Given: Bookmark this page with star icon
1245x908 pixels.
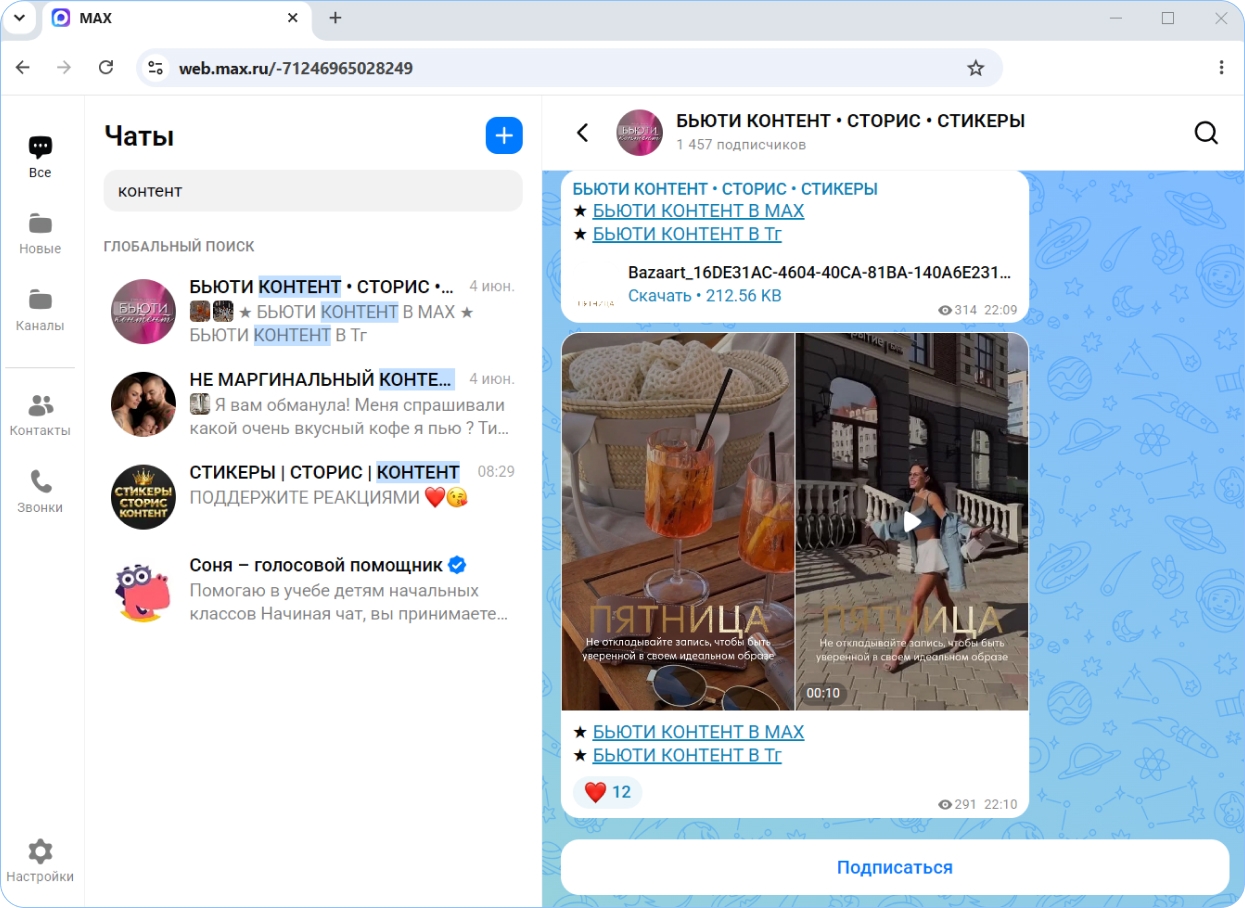Looking at the screenshot, I should (976, 68).
